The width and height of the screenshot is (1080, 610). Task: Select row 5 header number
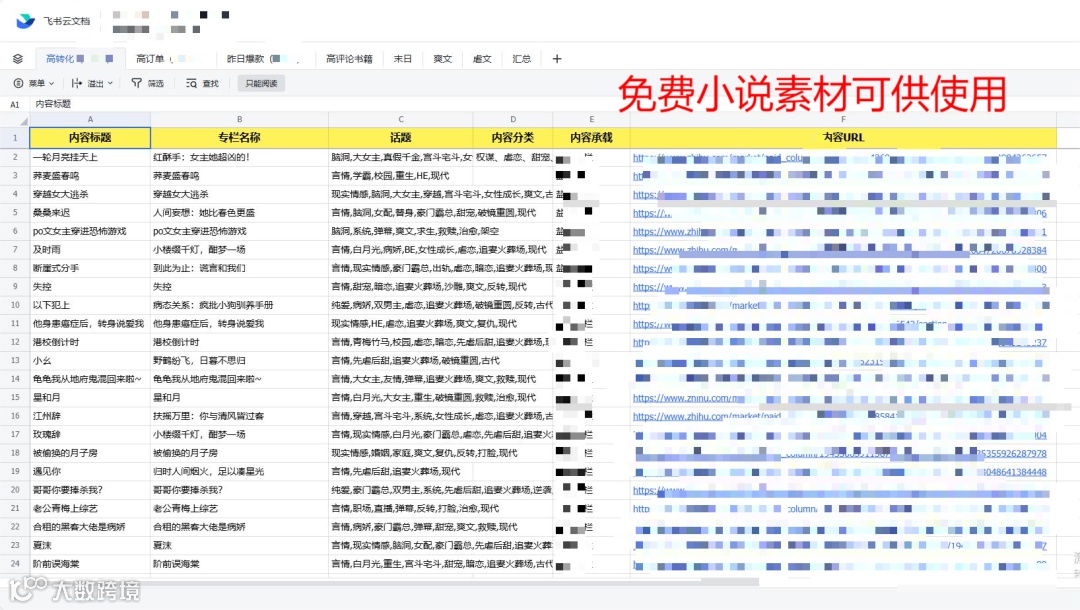coord(14,213)
